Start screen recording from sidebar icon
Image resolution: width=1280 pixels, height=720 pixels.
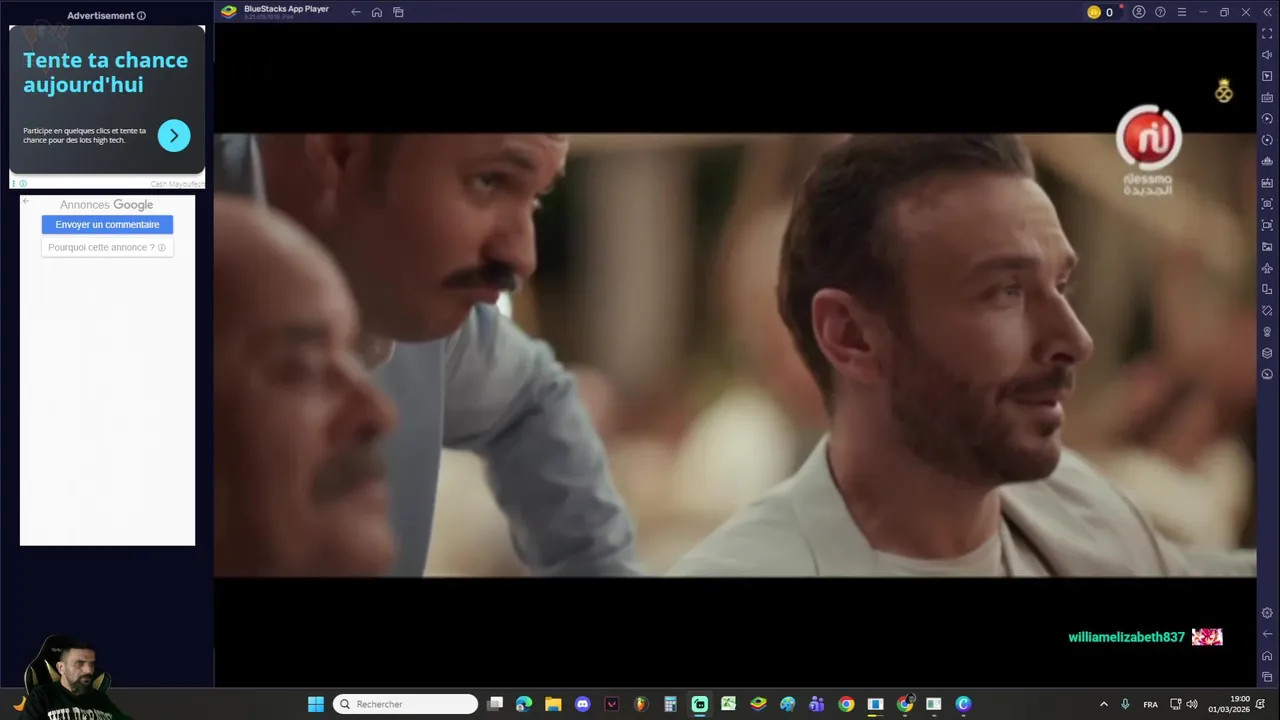click(x=1267, y=225)
